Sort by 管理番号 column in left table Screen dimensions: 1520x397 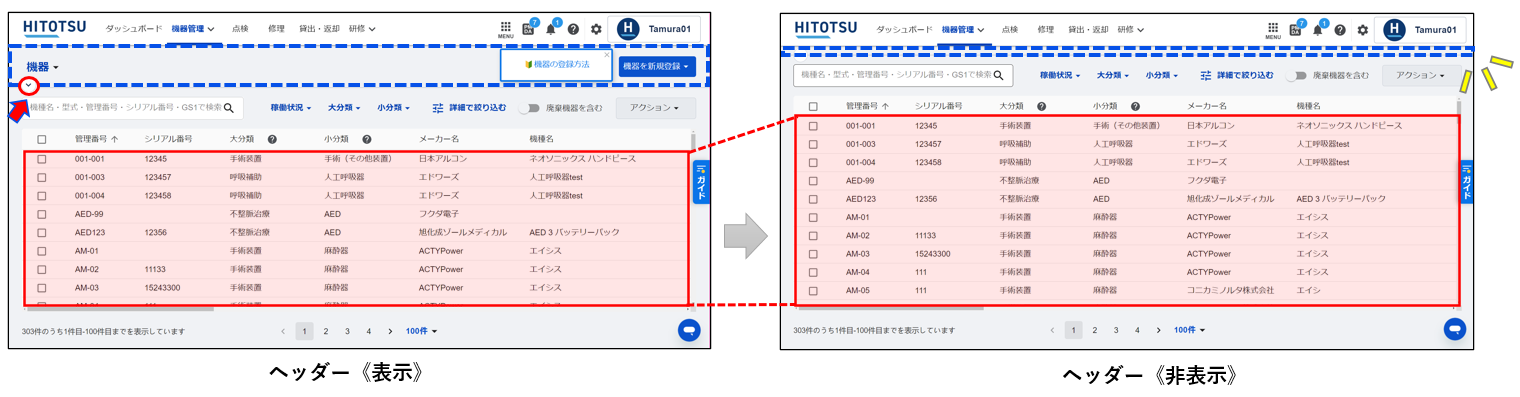point(96,140)
